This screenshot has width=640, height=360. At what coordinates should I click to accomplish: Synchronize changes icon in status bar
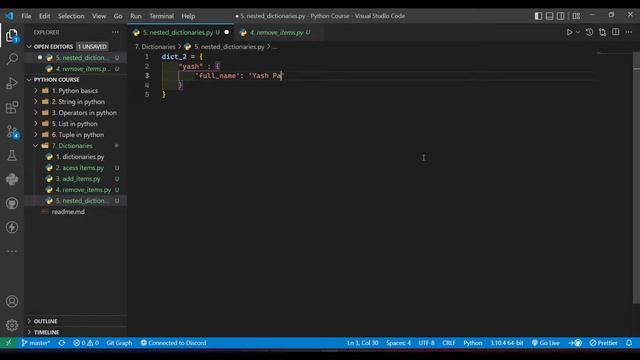[x=62, y=343]
